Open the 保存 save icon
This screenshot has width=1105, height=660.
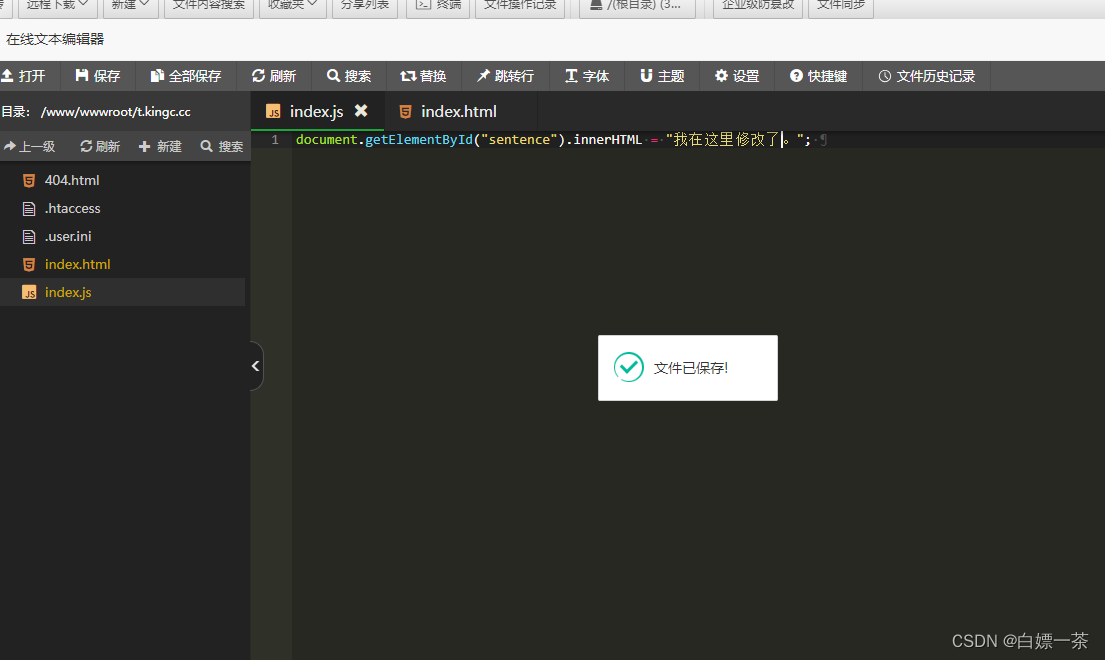pyautogui.click(x=96, y=76)
